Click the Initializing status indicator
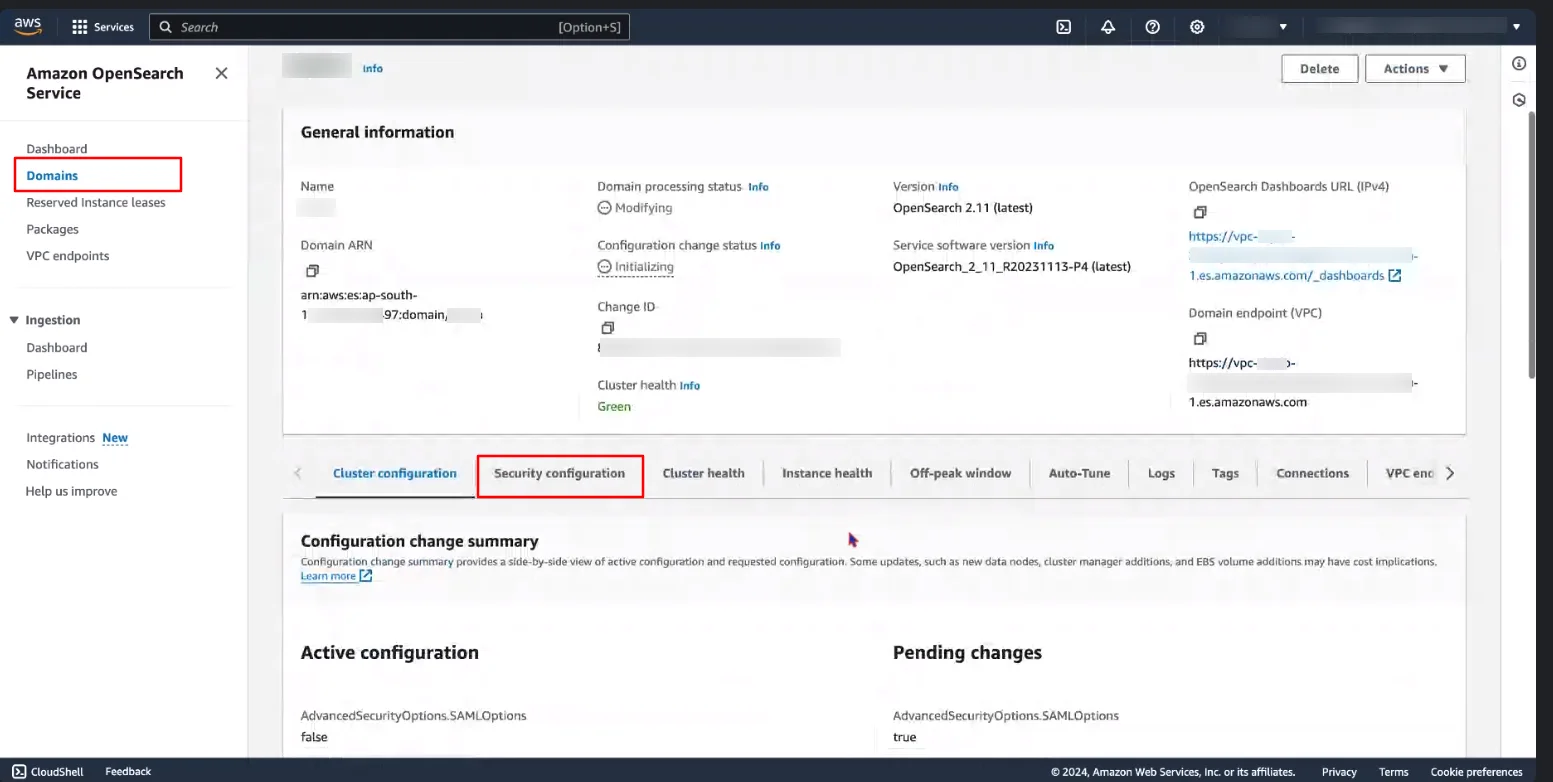Viewport: 1553px width, 782px height. [x=635, y=267]
